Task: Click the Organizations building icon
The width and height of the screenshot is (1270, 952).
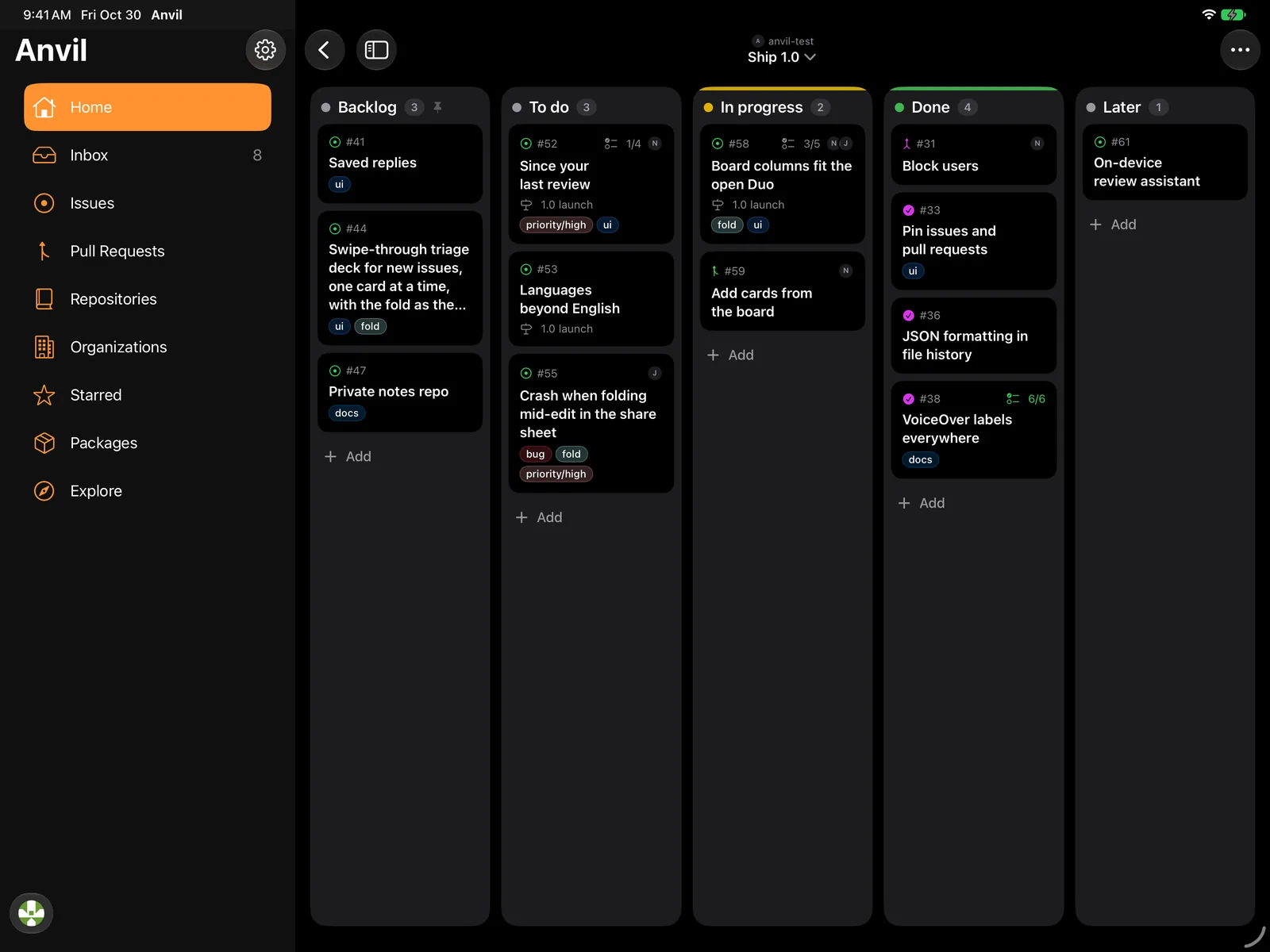Action: pos(44,347)
